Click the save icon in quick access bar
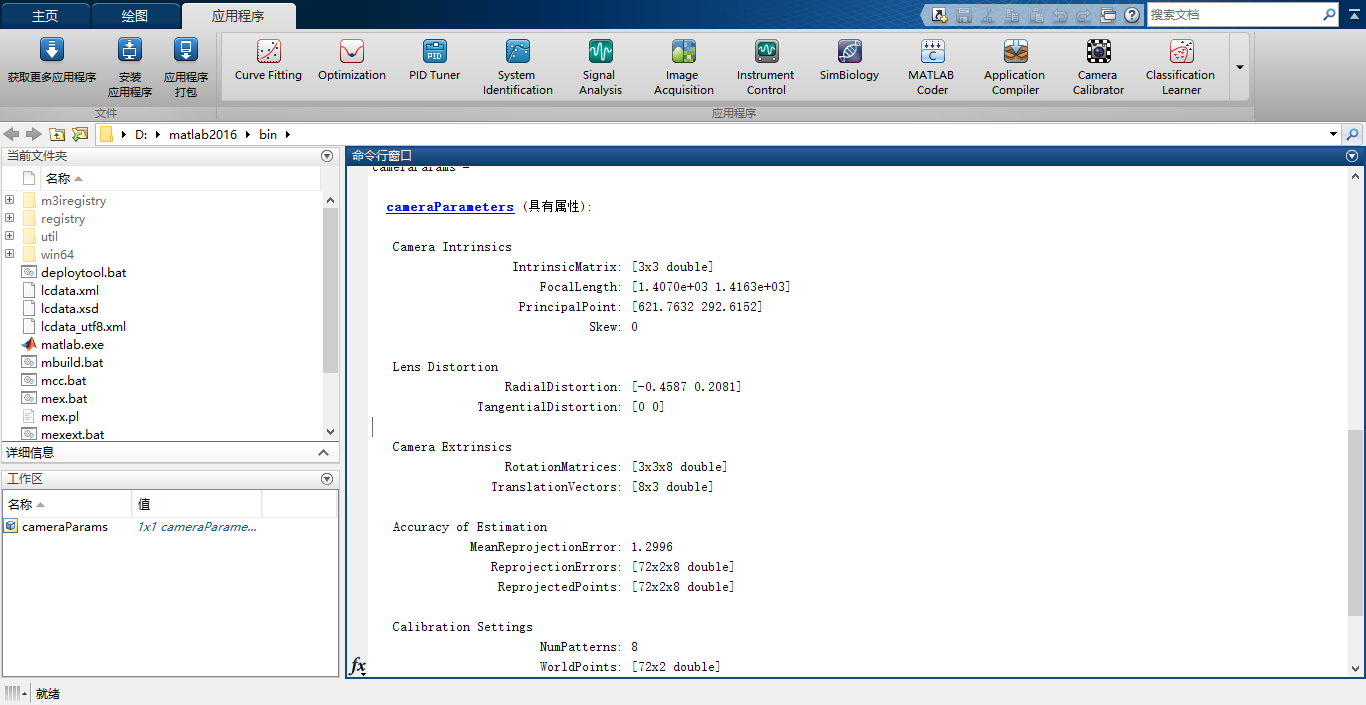This screenshot has height=705, width=1366. coord(964,15)
